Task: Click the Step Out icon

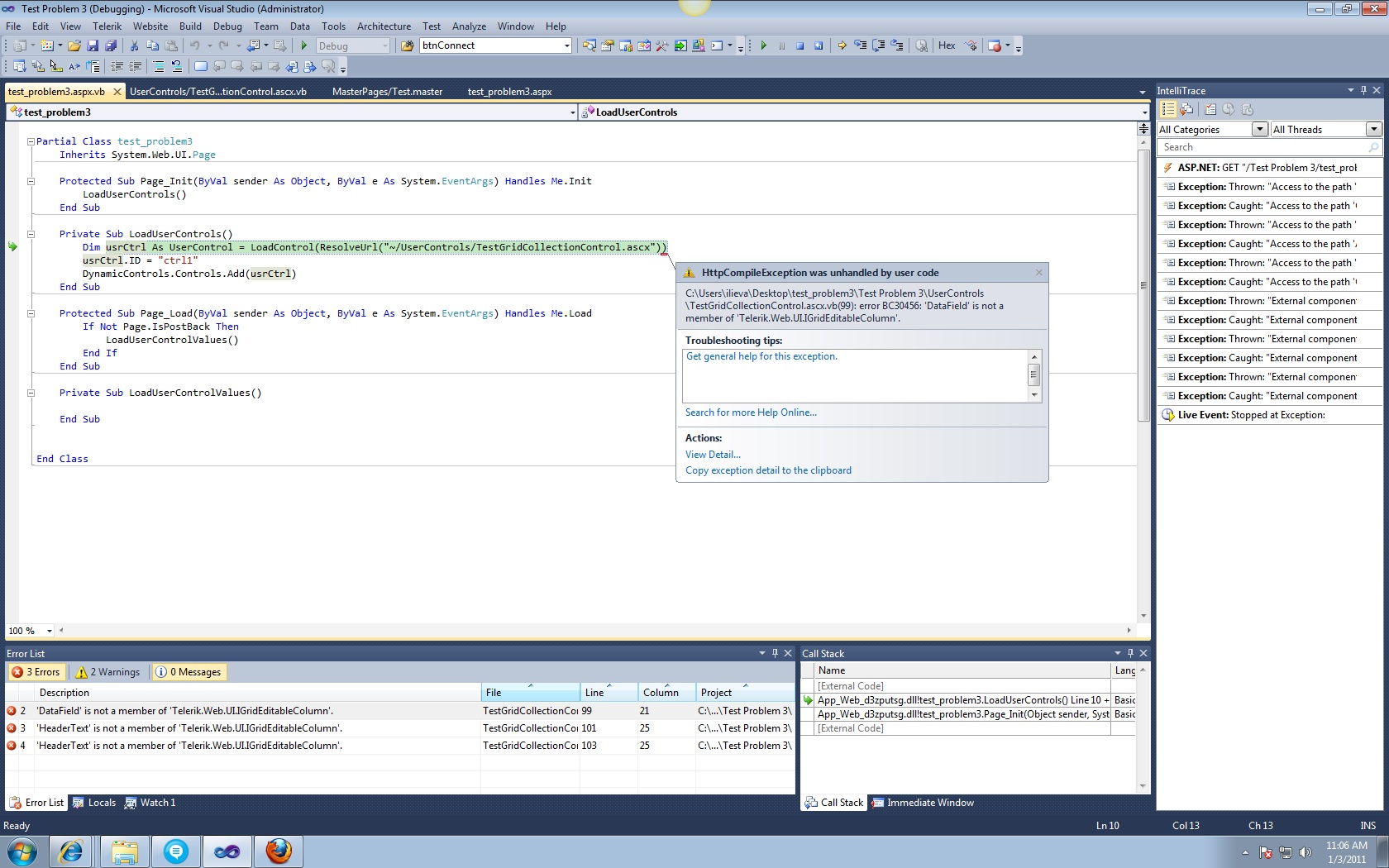Action: (x=897, y=46)
